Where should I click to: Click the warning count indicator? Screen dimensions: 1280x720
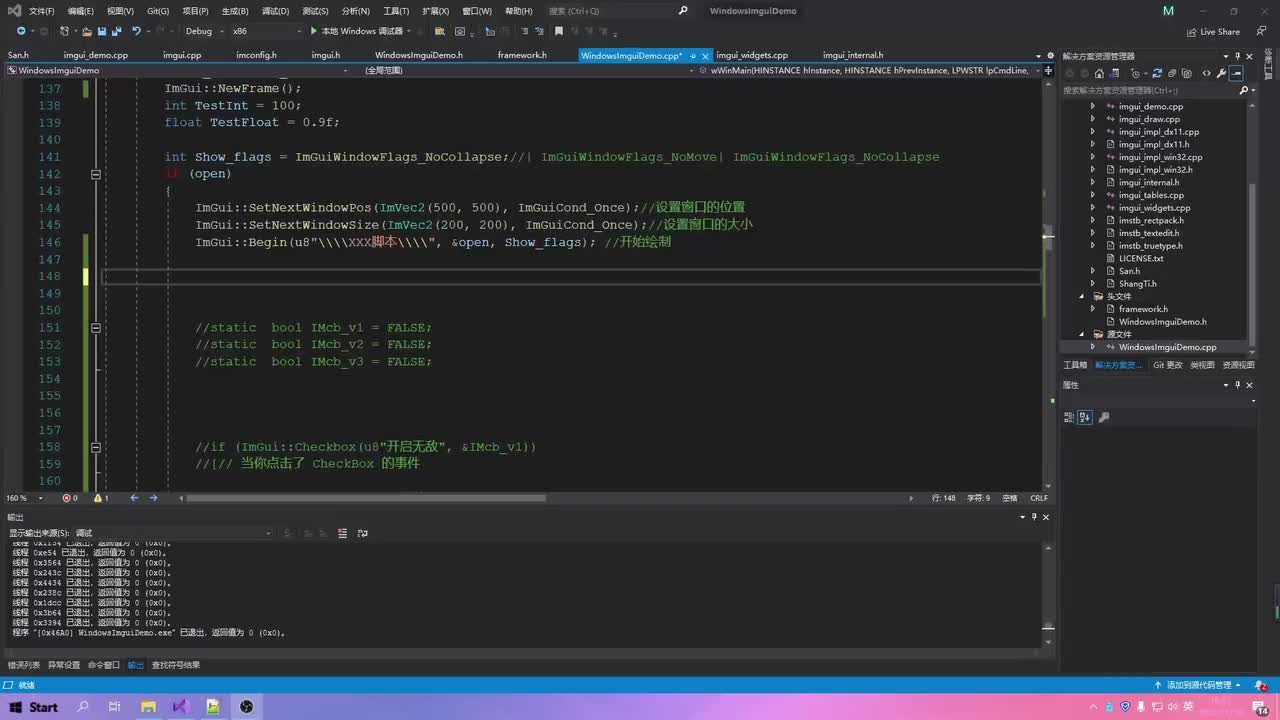[x=101, y=498]
